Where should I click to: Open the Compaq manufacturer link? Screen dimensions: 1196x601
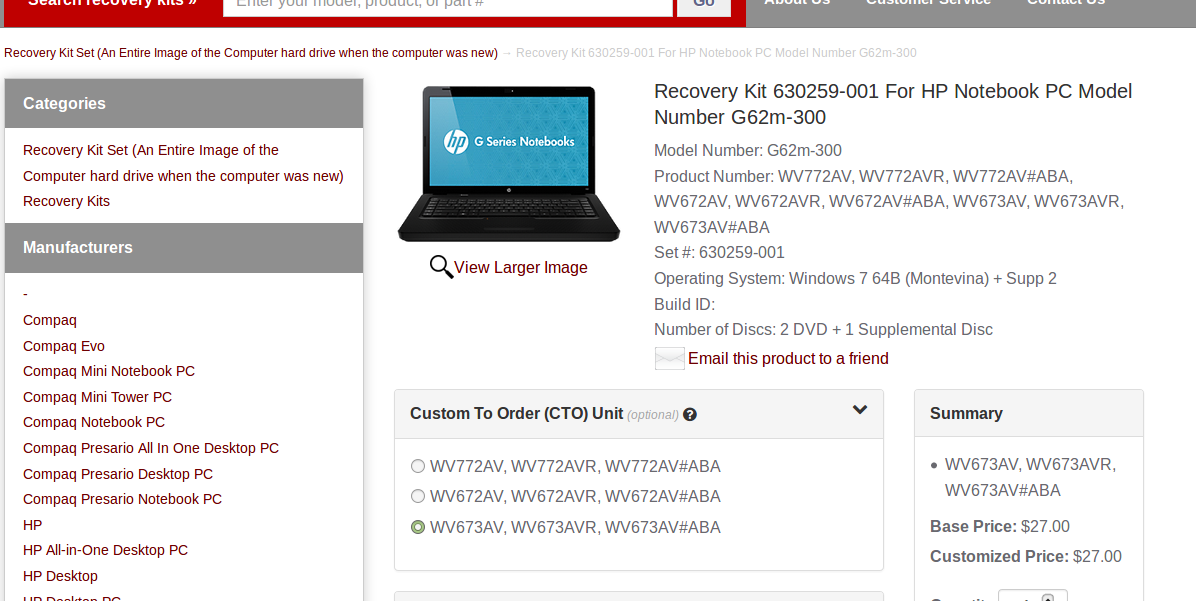(50, 320)
